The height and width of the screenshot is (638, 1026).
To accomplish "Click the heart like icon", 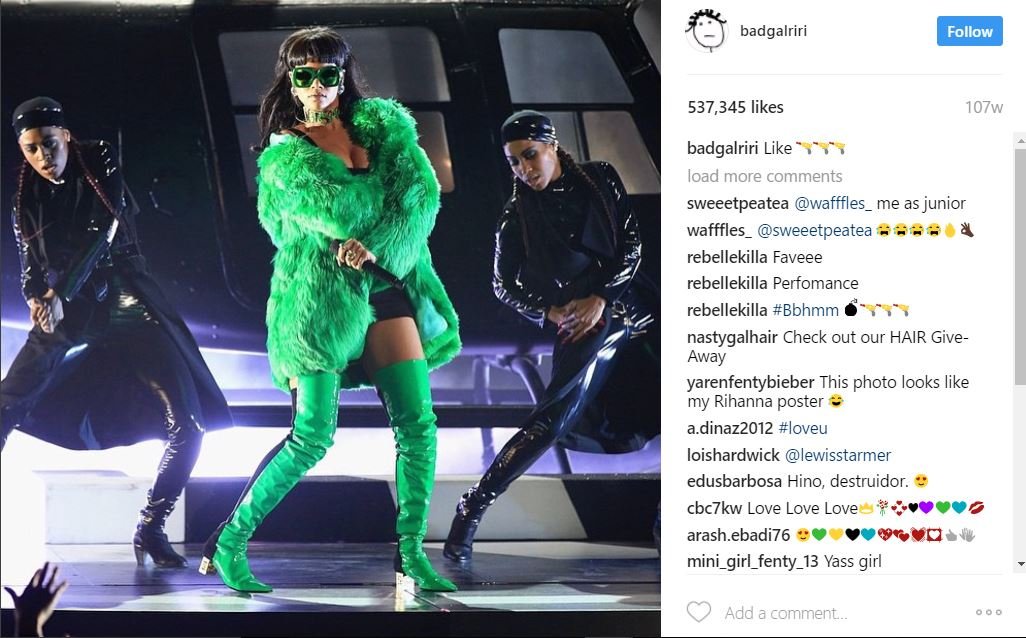I will 698,612.
